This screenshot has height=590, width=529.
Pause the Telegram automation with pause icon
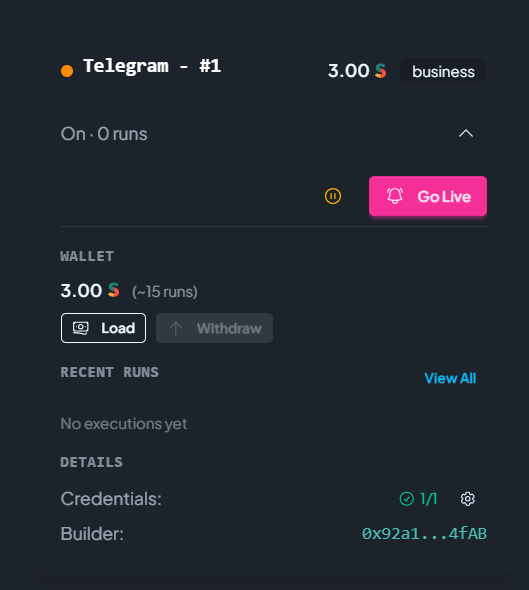tap(333, 196)
